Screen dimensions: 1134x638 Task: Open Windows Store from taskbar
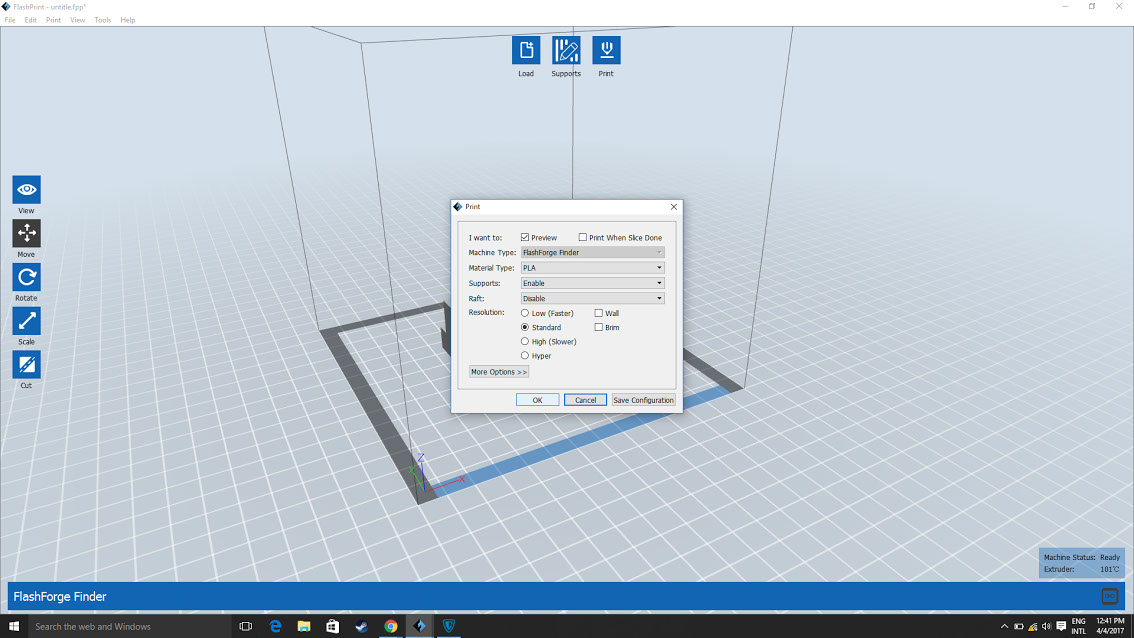tap(333, 626)
